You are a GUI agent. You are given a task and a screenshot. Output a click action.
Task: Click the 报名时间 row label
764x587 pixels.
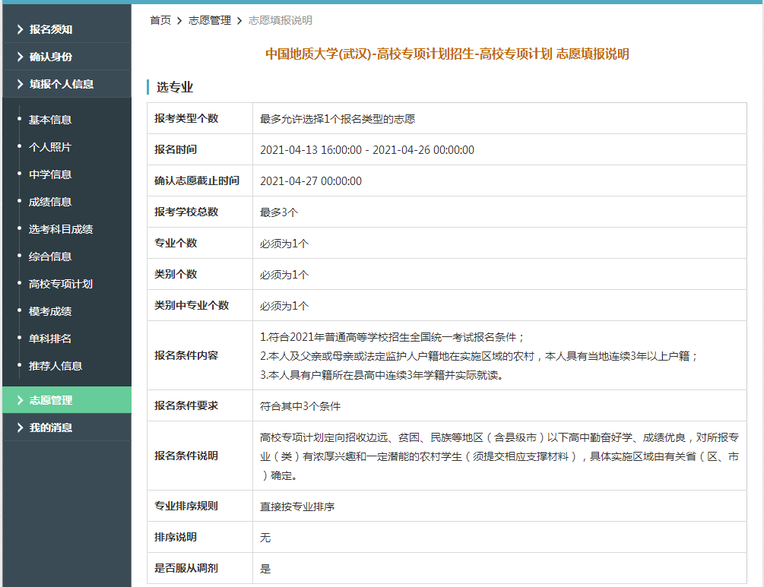(175, 150)
